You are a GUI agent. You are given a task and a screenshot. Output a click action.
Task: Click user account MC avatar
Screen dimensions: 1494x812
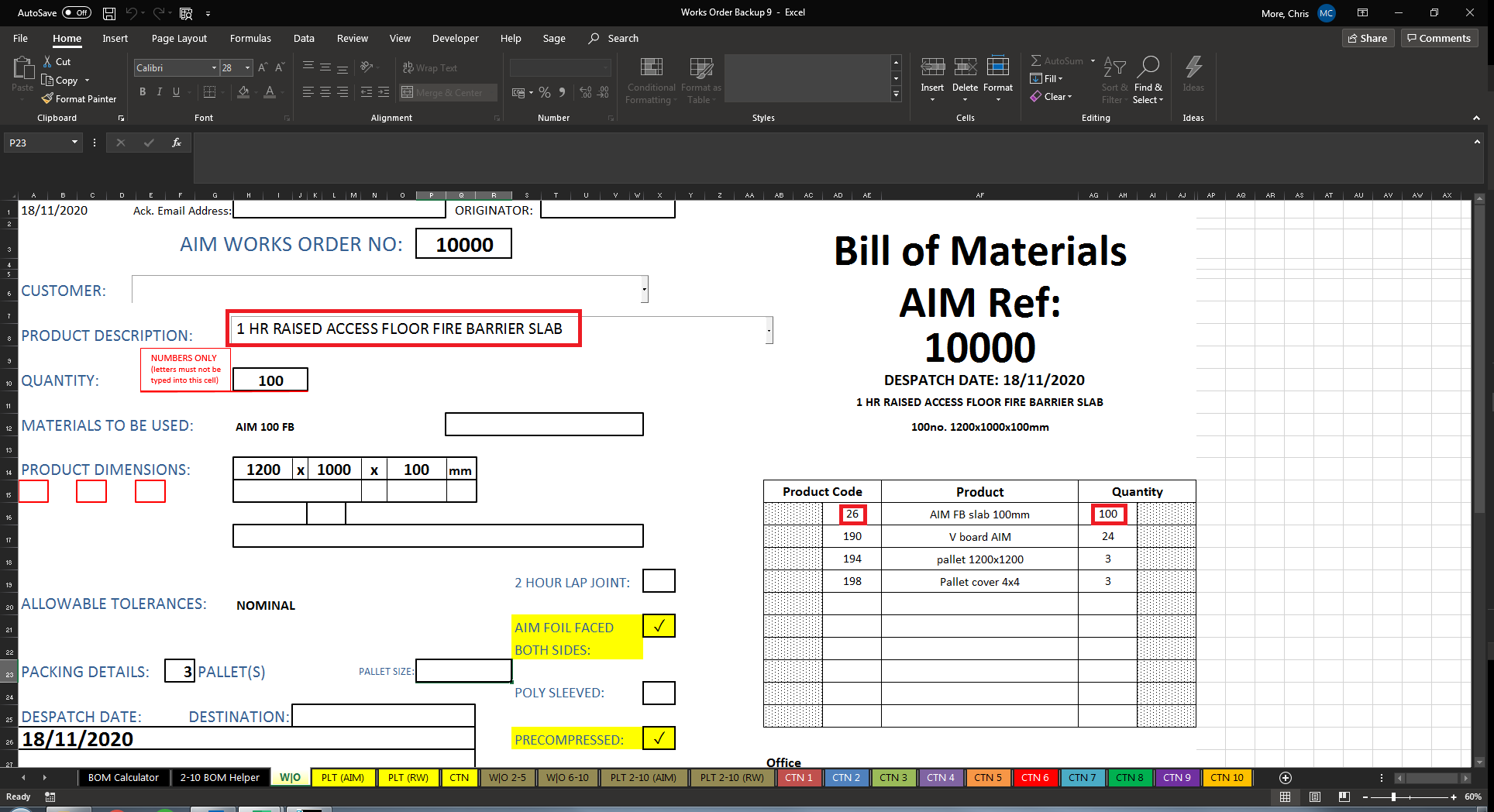tap(1327, 13)
